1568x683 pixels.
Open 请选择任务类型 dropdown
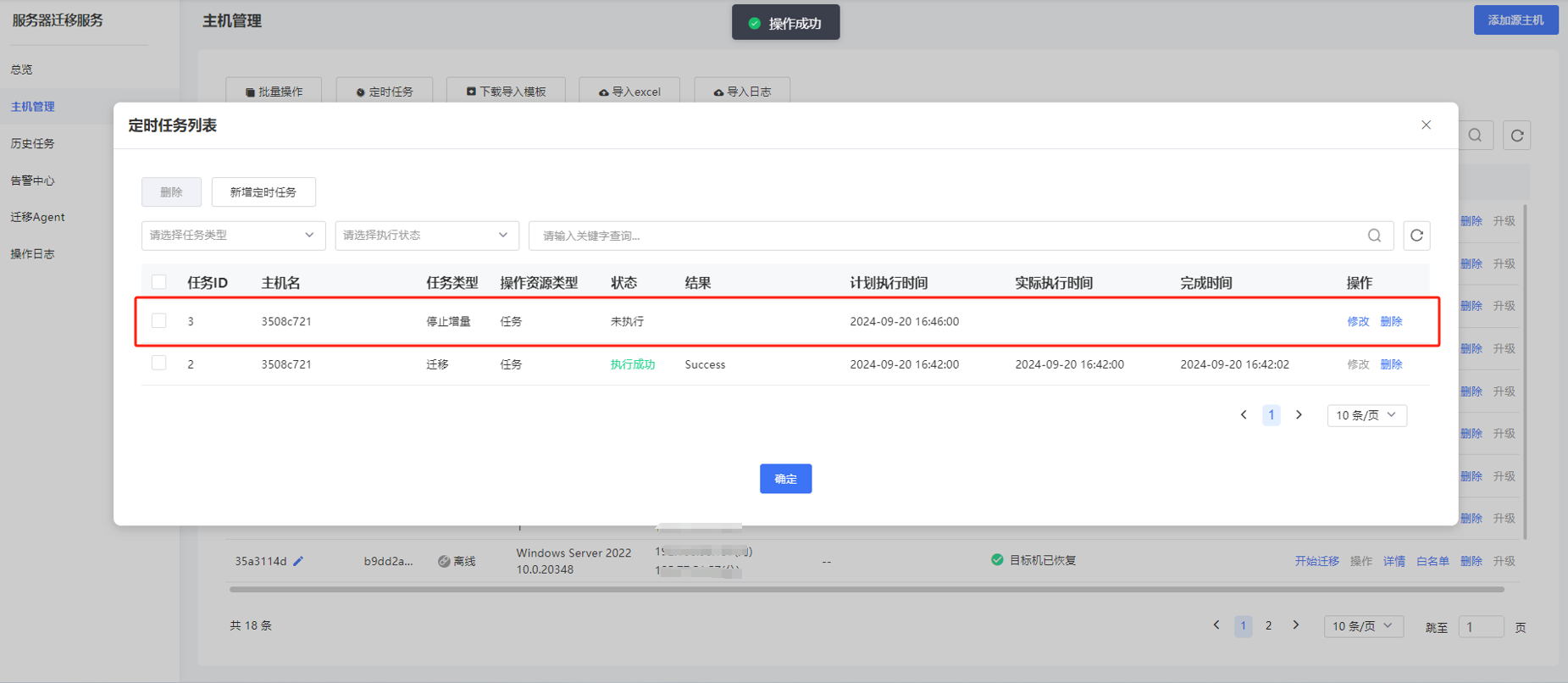(233, 236)
